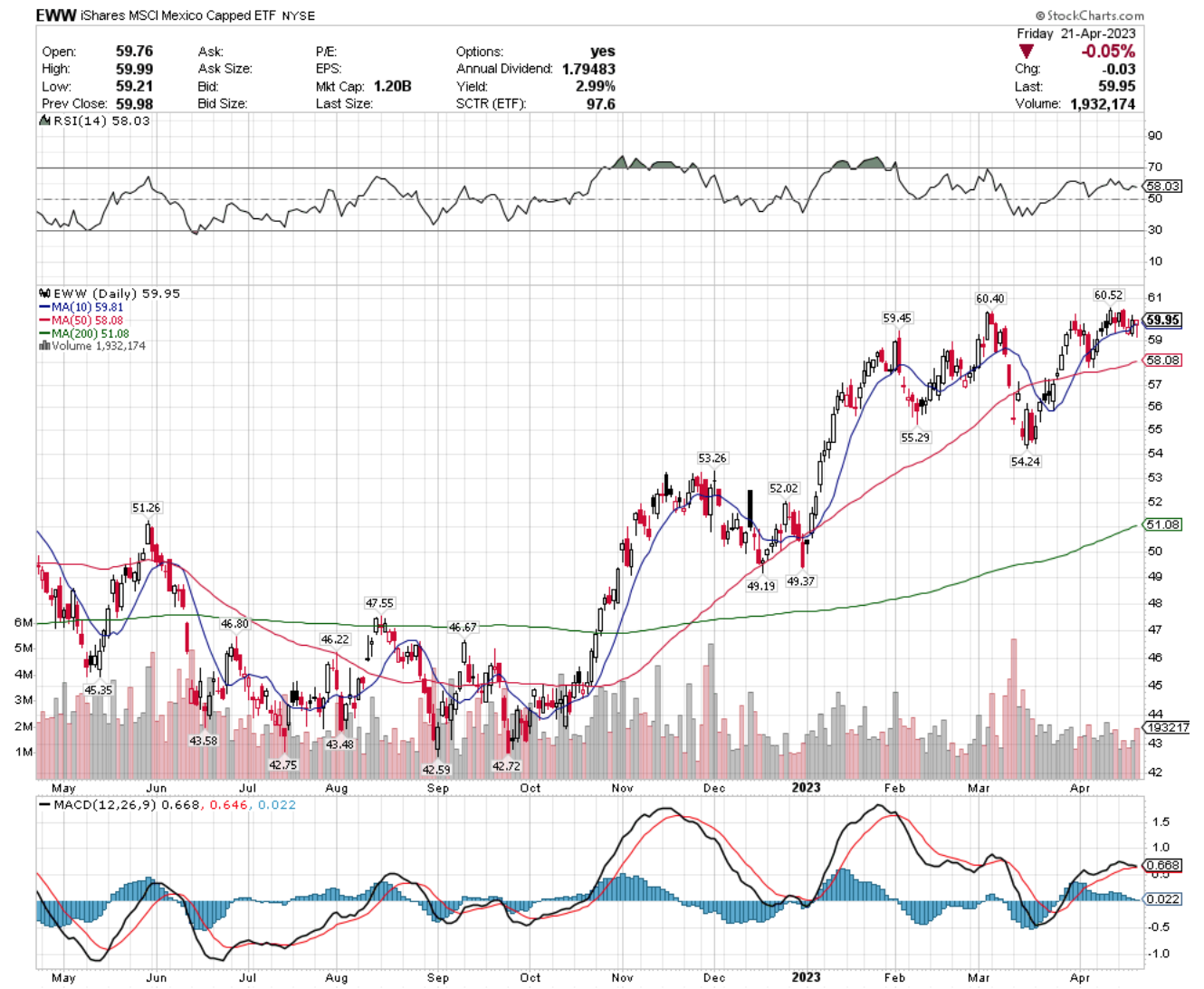The image size is (1204, 989).
Task: Click the 53.26 price annotation
Action: coord(712,458)
